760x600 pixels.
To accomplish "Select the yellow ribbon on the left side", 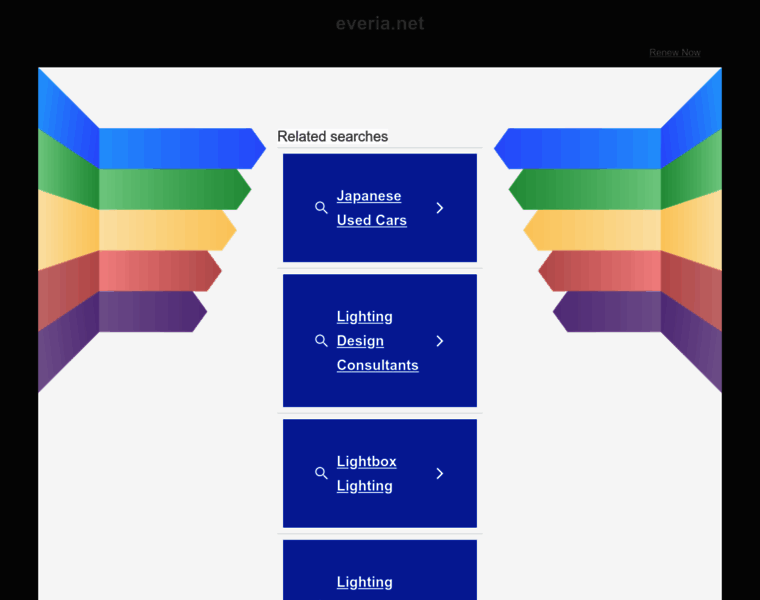I will pos(165,230).
